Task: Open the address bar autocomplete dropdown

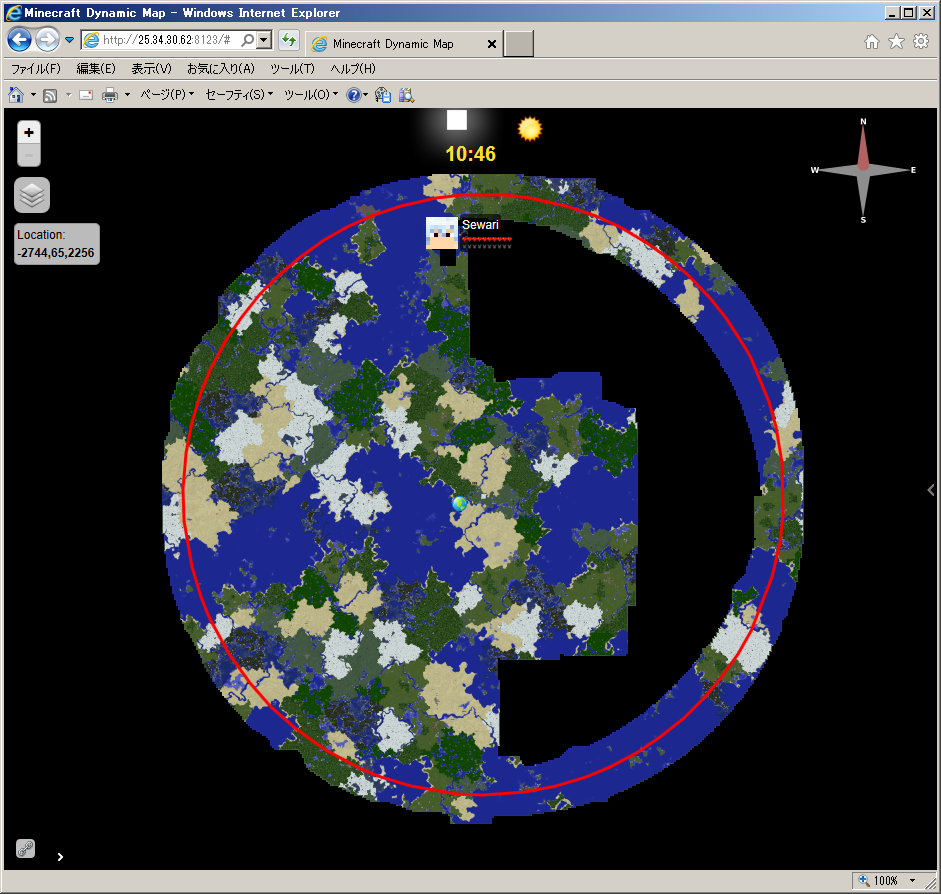Action: (264, 40)
